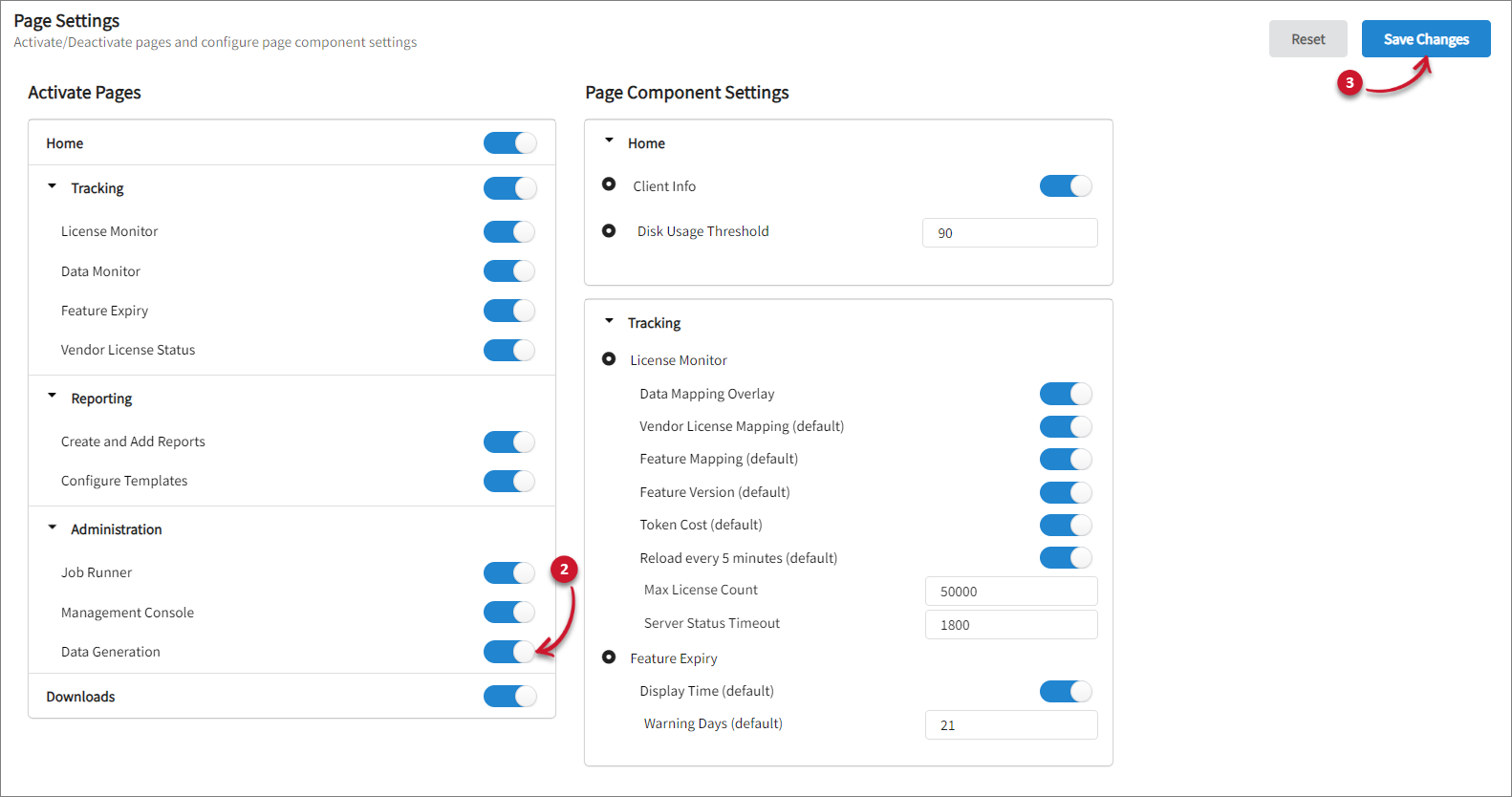Click the Server Status Timeout field
1512x797 pixels.
1011,625
